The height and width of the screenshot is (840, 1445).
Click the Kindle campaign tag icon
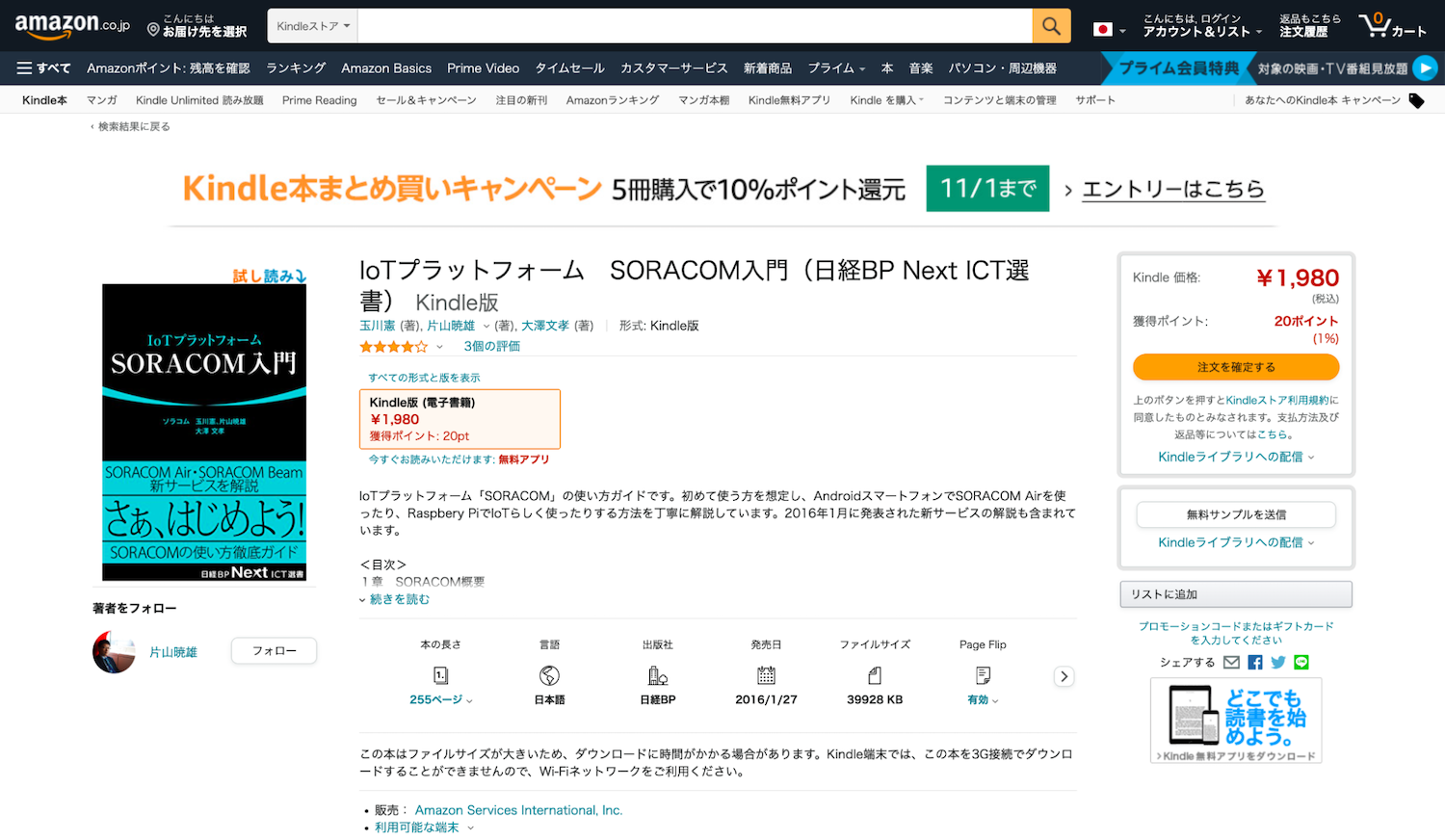[x=1416, y=100]
